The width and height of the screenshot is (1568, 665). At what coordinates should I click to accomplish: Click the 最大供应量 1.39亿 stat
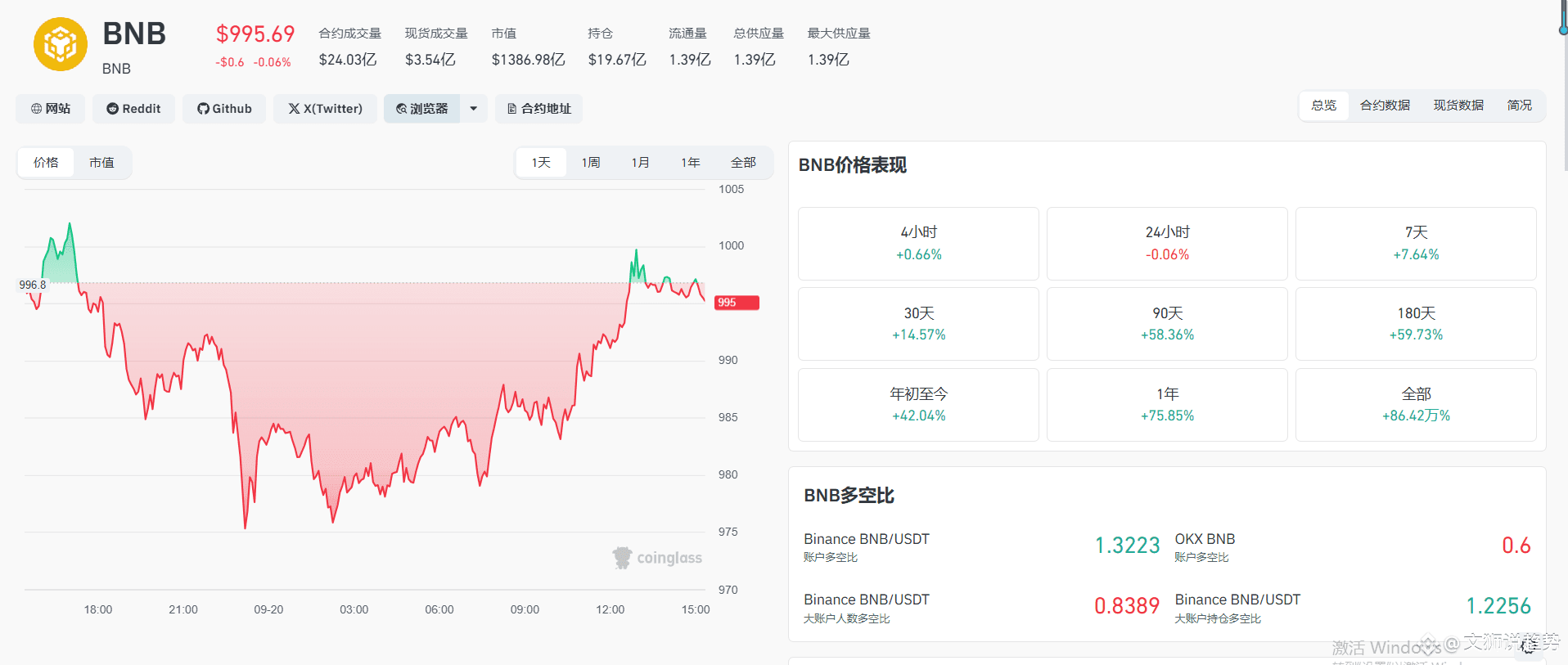click(x=839, y=47)
